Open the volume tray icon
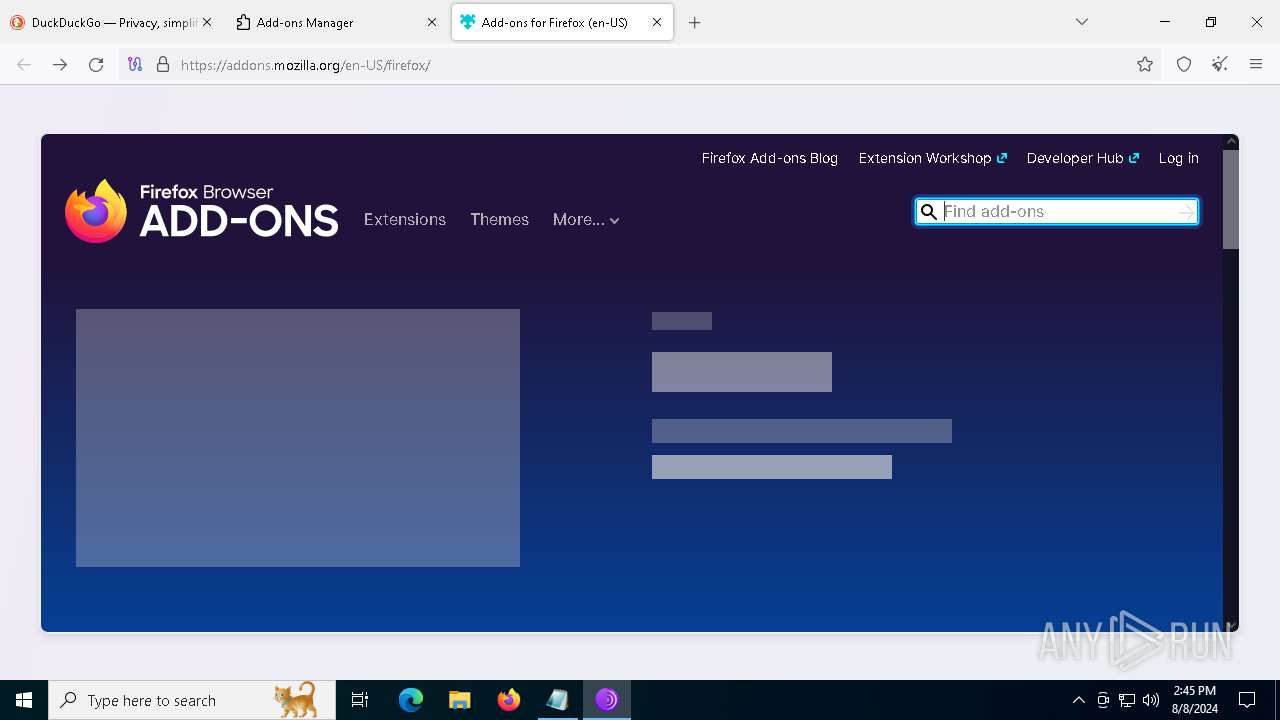 (x=1151, y=700)
